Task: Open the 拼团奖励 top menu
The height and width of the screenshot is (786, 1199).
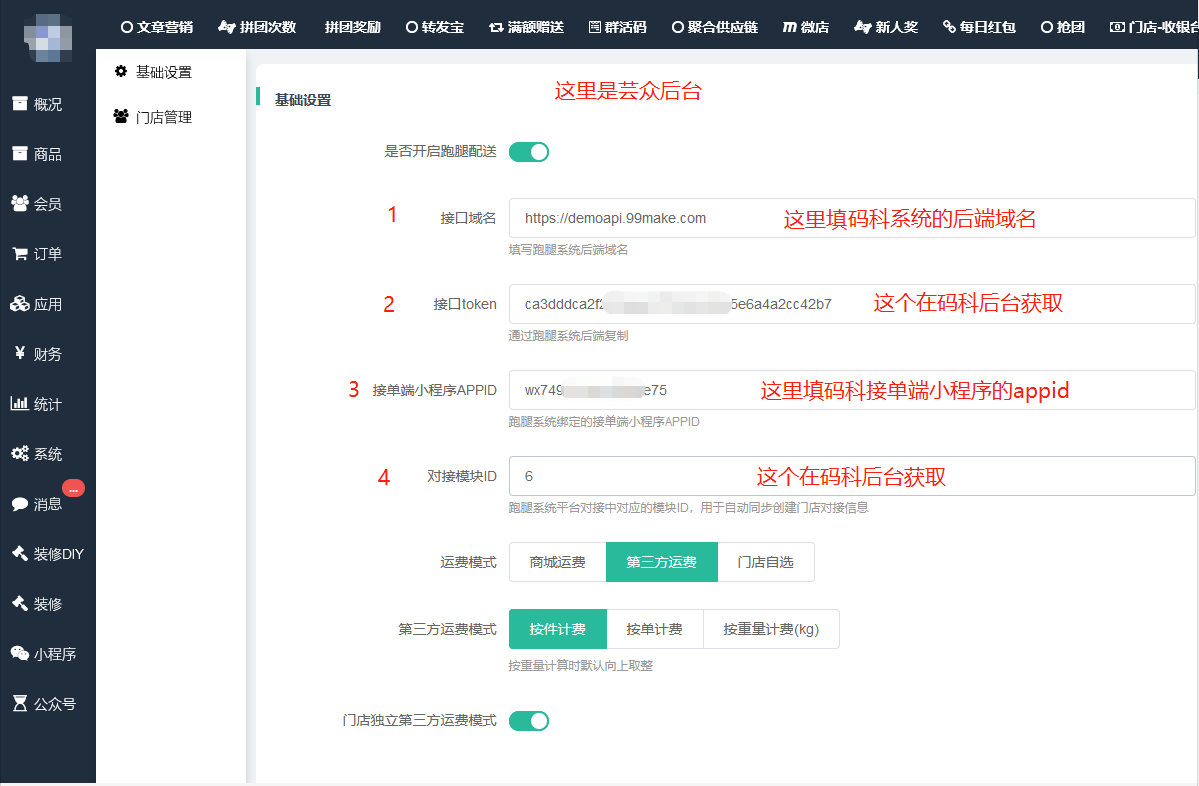Action: point(353,27)
